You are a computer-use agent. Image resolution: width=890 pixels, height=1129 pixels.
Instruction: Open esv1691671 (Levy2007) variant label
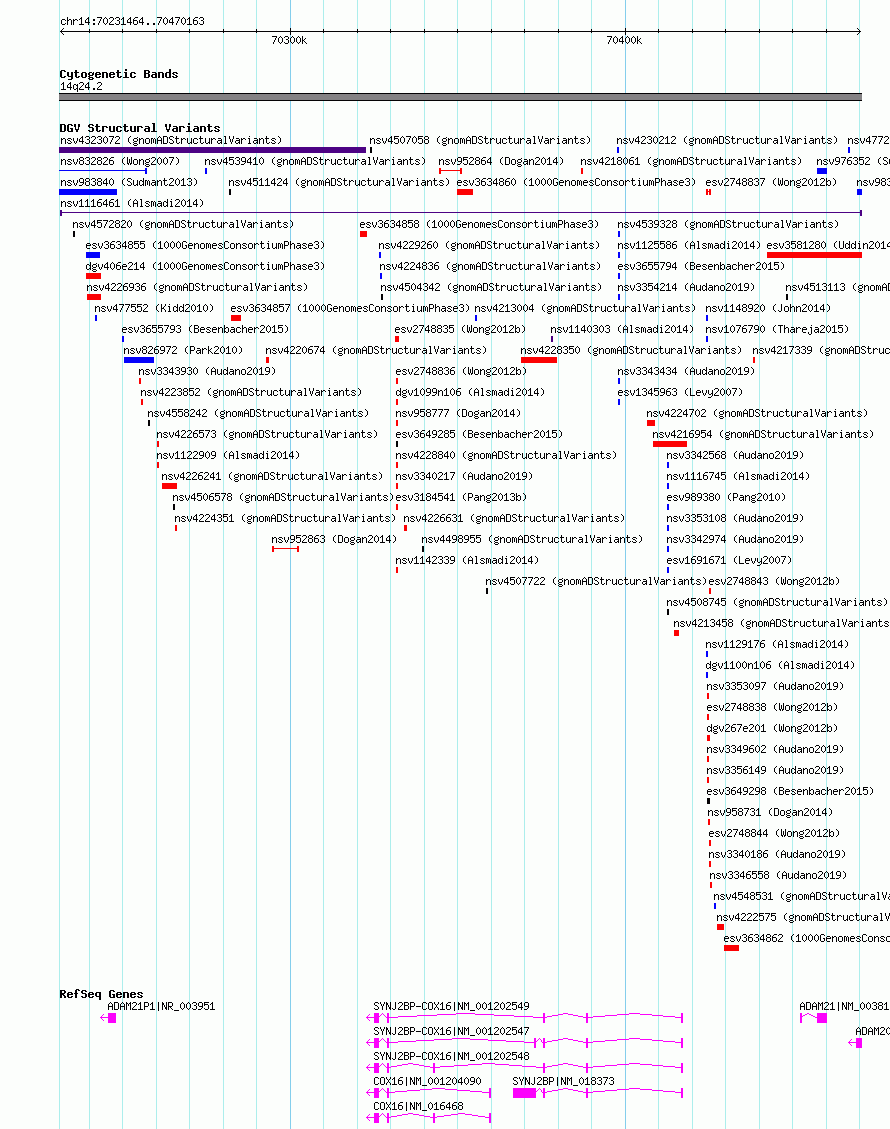coord(729,559)
